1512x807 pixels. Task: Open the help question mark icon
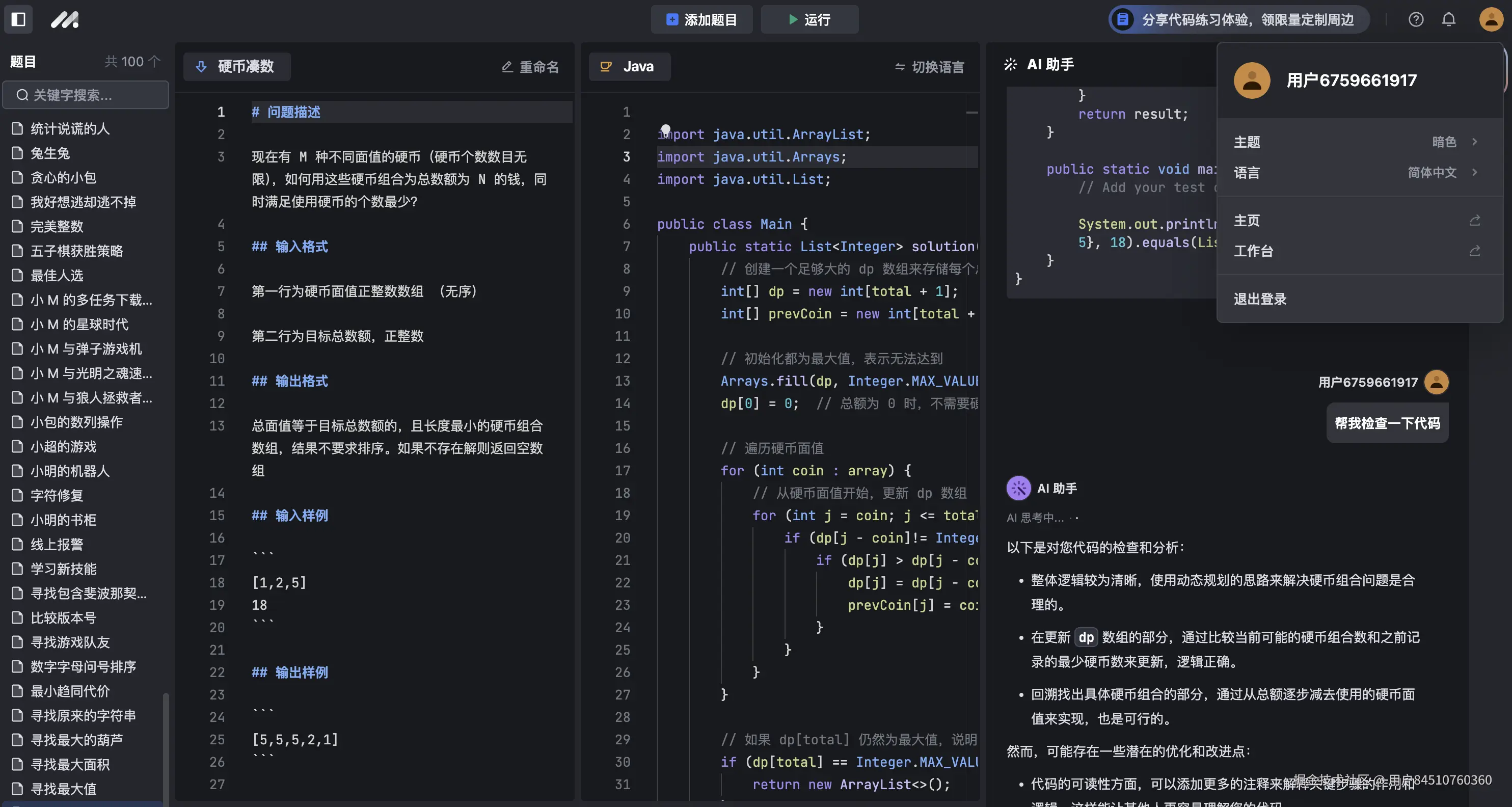[x=1415, y=19]
